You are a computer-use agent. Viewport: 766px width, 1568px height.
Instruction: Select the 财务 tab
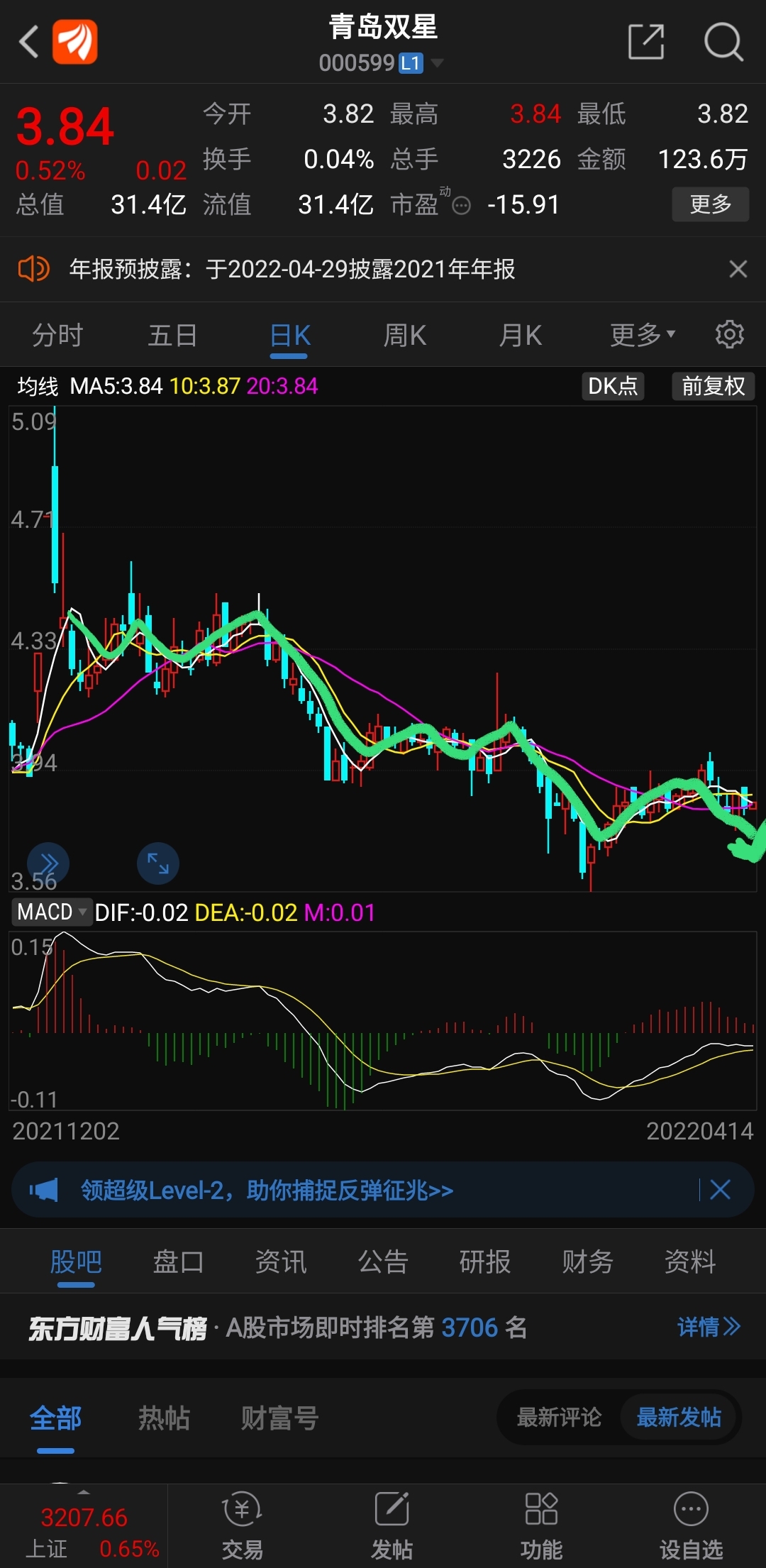pyautogui.click(x=587, y=1261)
